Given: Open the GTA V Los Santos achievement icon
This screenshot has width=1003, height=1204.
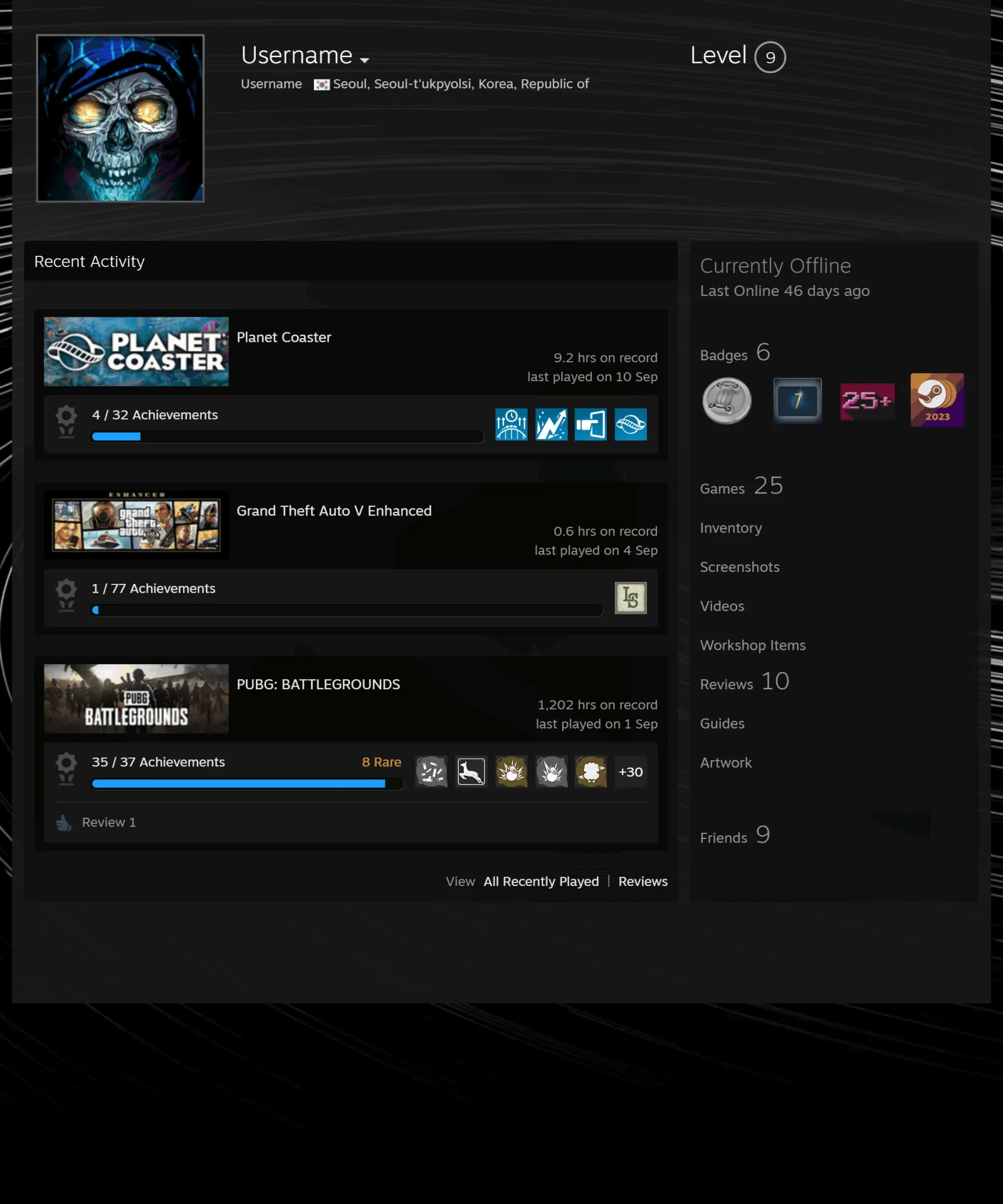Looking at the screenshot, I should click(x=631, y=598).
